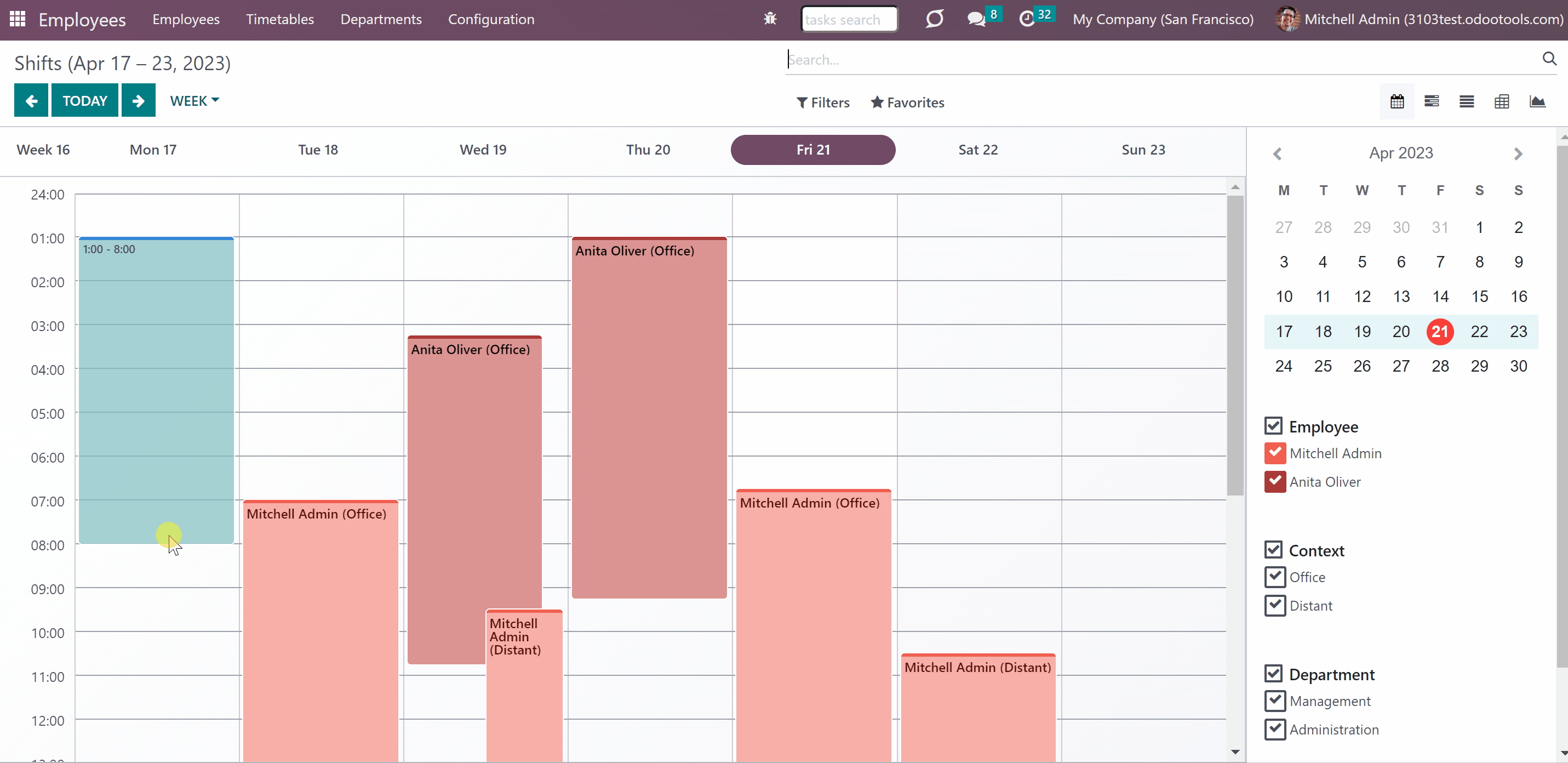Select the highlighted Fri 21 day header
The width and height of the screenshot is (1568, 763).
(812, 150)
